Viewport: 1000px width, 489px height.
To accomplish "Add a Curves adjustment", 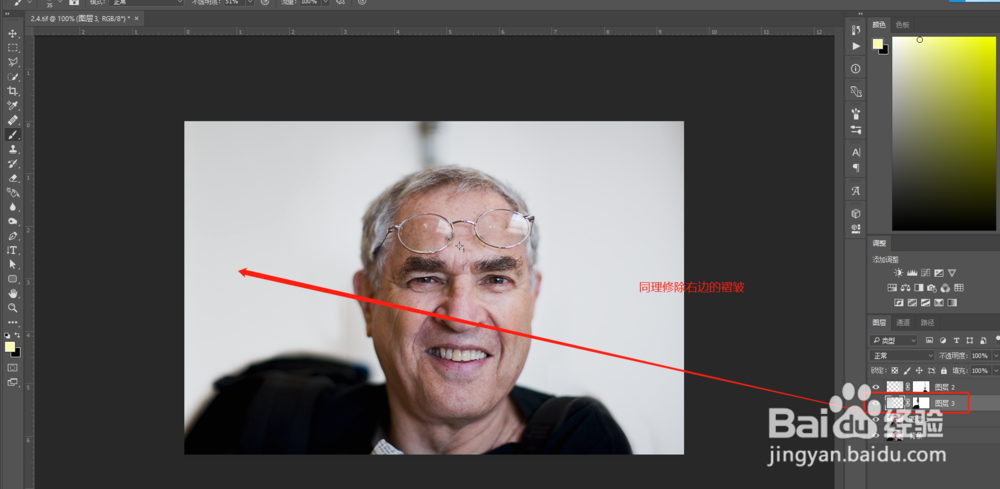I will 925,273.
